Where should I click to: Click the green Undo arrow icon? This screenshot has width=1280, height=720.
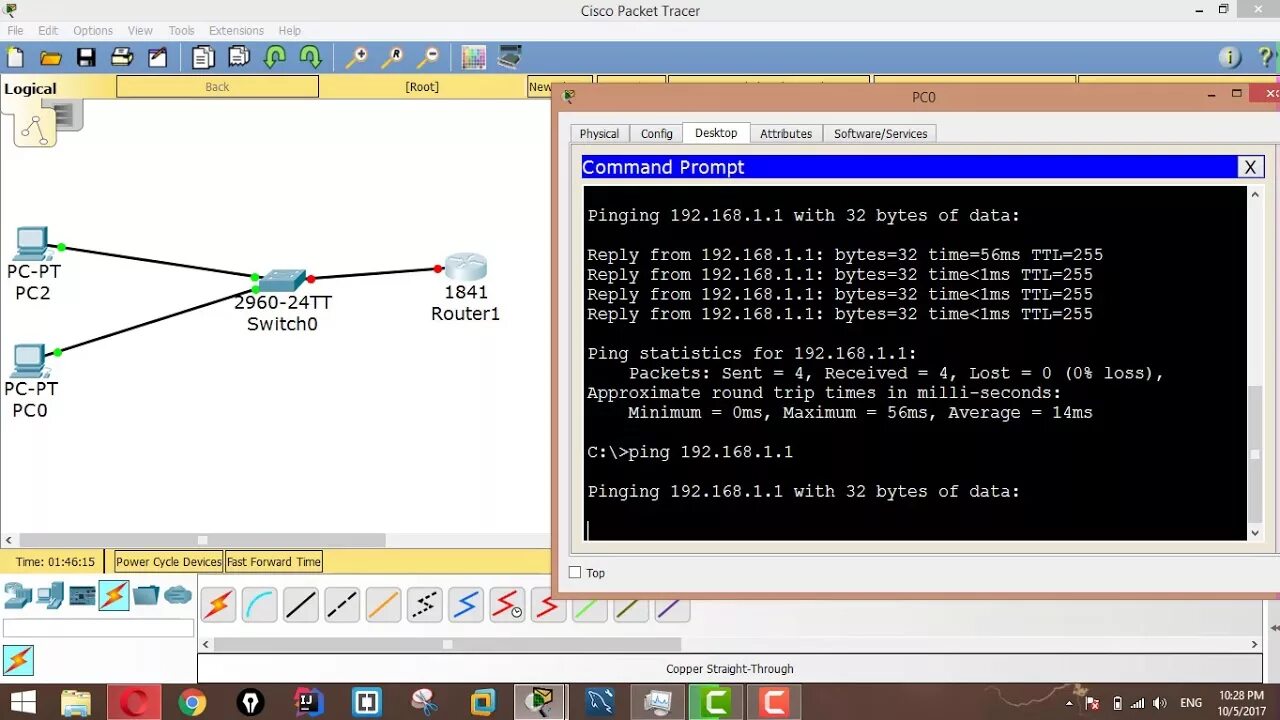tap(275, 57)
